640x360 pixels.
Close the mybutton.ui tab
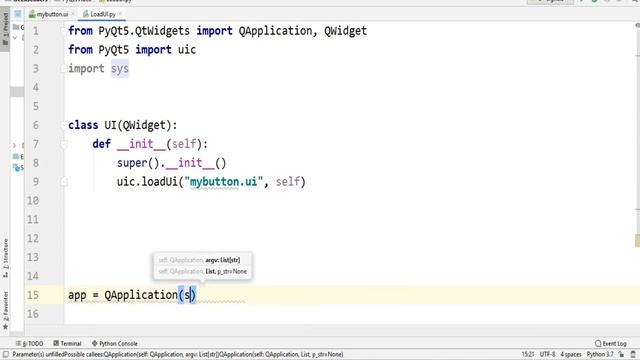click(73, 14)
